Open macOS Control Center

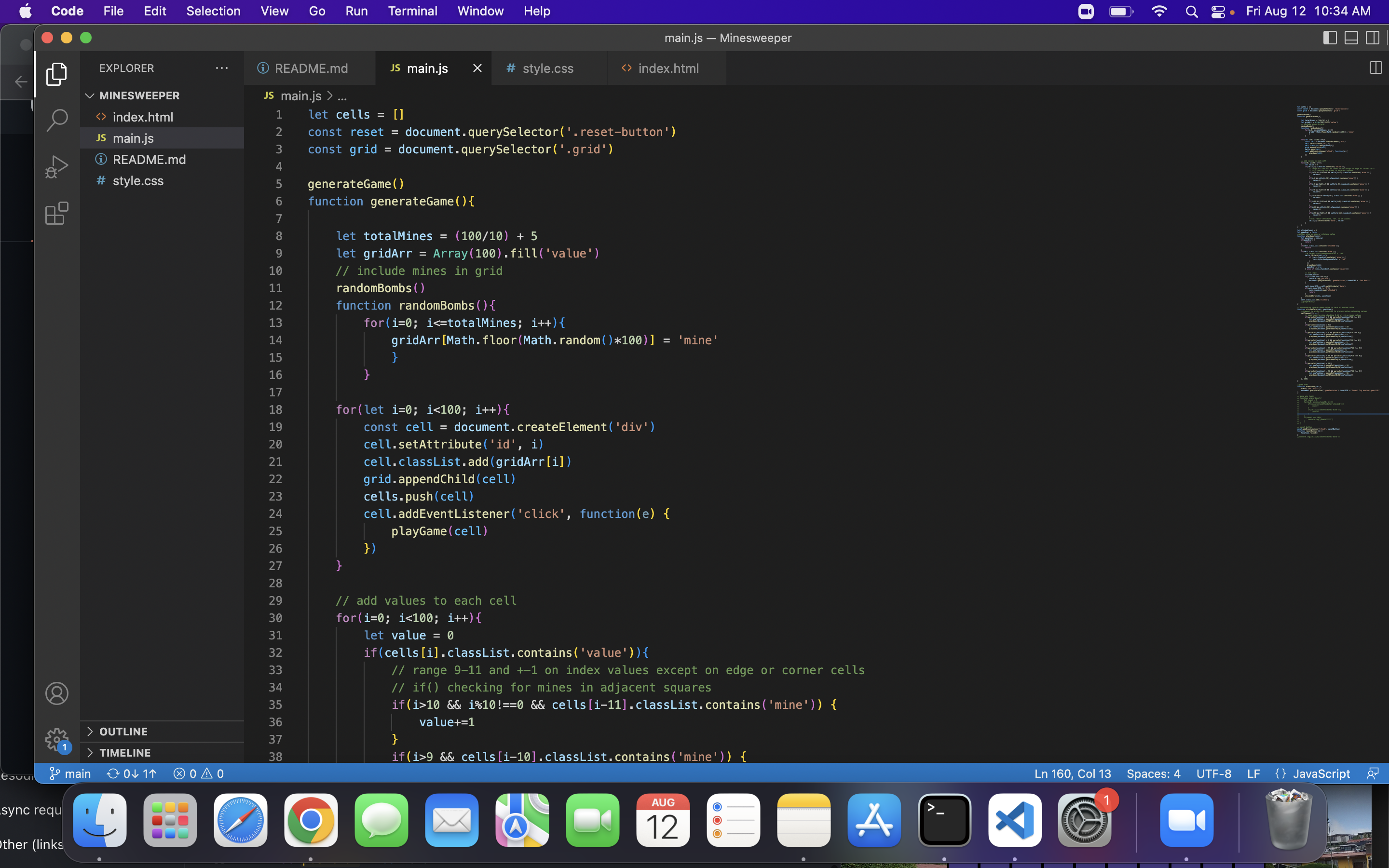(x=1218, y=12)
